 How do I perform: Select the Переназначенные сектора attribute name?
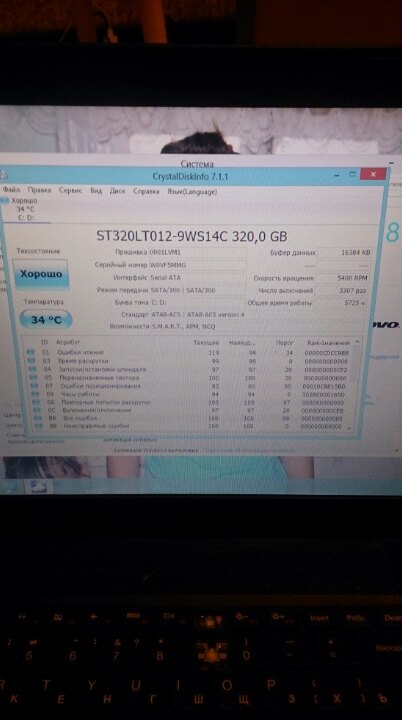[99, 377]
